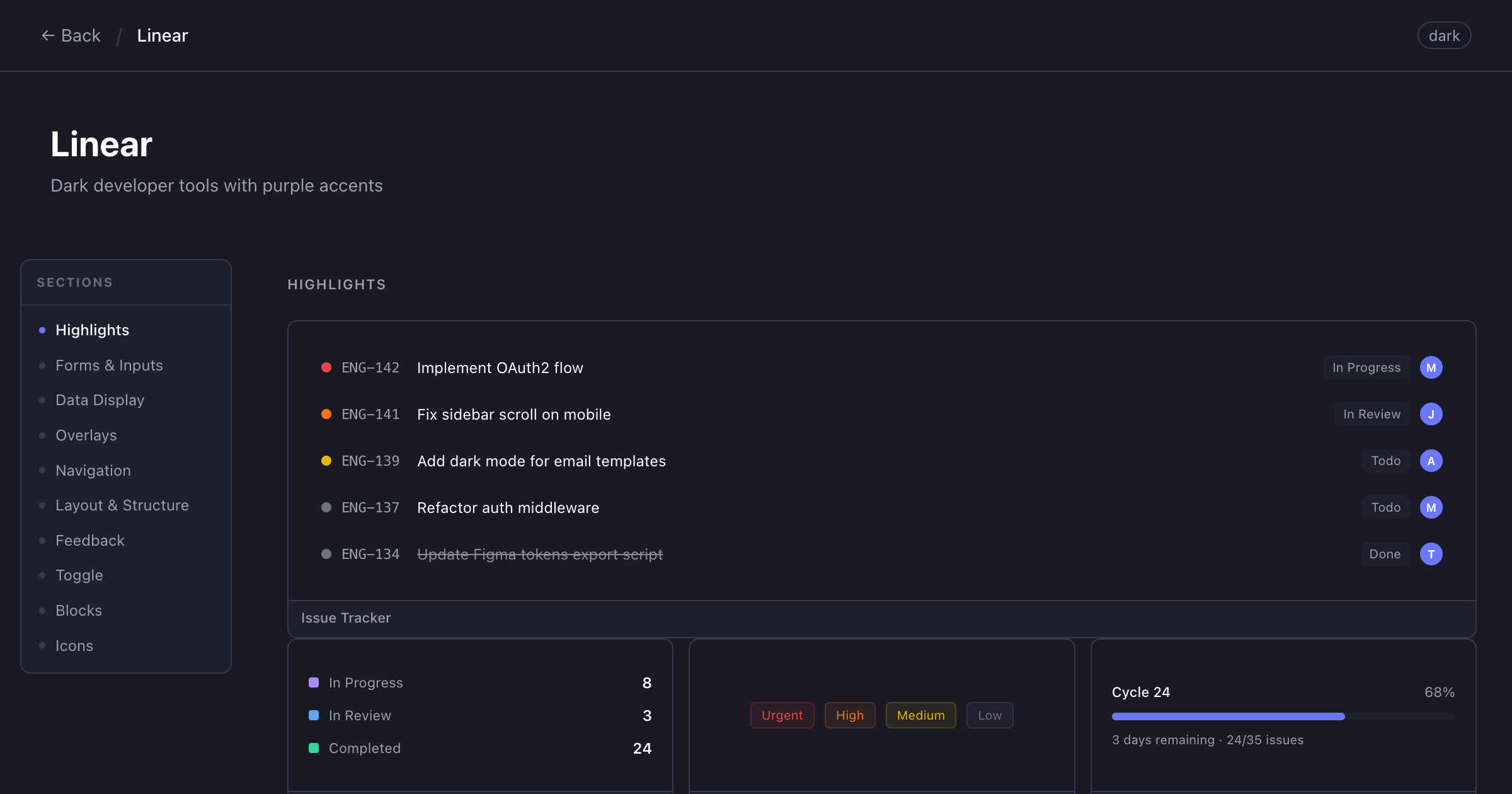Click the Todo status badge on ENG-139
Viewport: 1512px width, 794px height.
tap(1386, 461)
